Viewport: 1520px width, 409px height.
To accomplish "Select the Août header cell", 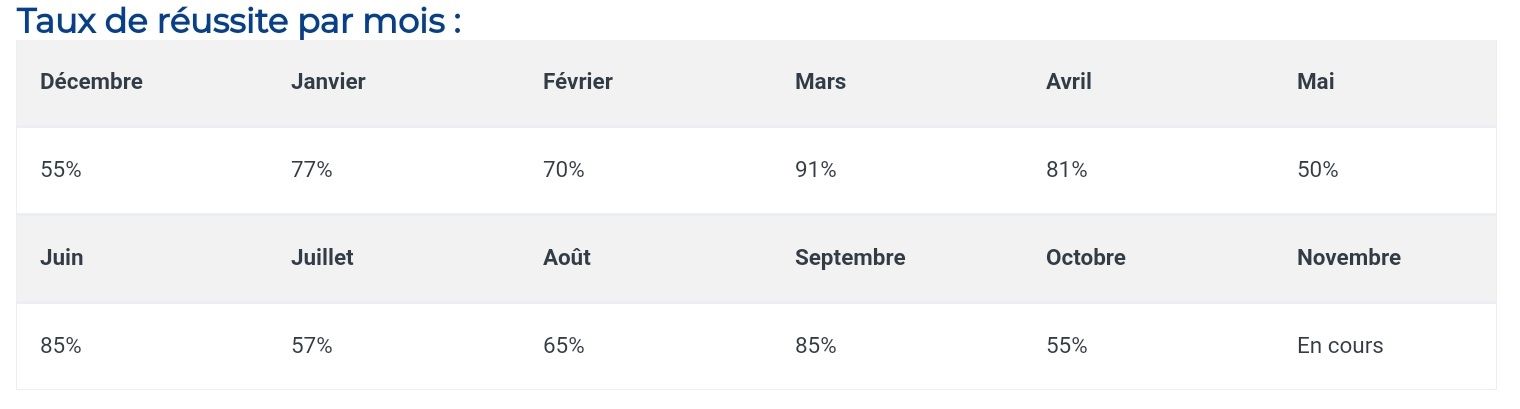I will (x=567, y=257).
